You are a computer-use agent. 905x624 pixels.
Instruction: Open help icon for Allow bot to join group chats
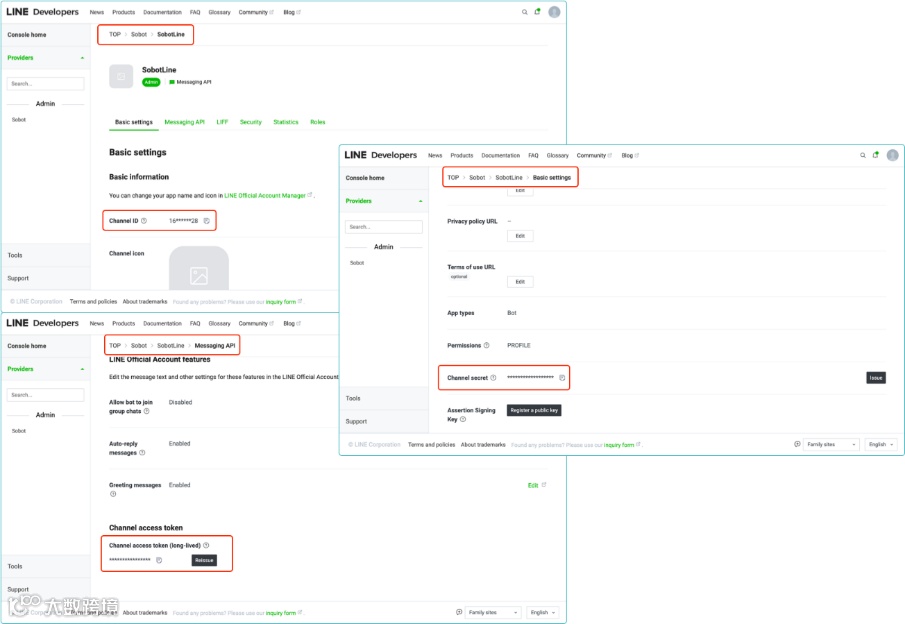(147, 411)
